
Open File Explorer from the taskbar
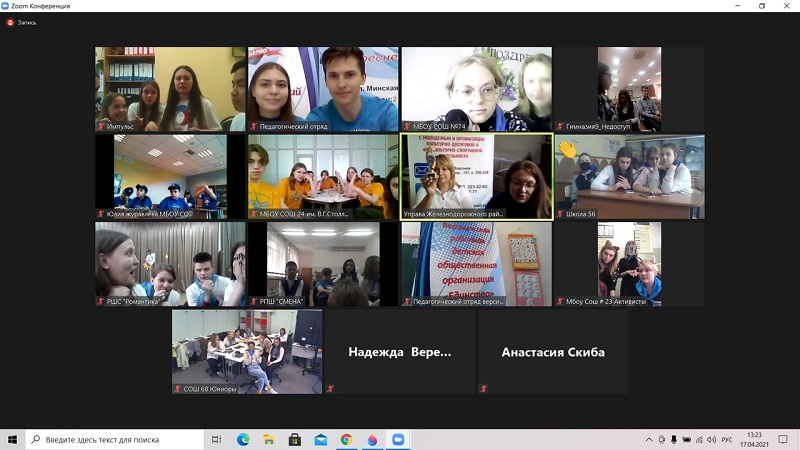pyautogui.click(x=269, y=439)
